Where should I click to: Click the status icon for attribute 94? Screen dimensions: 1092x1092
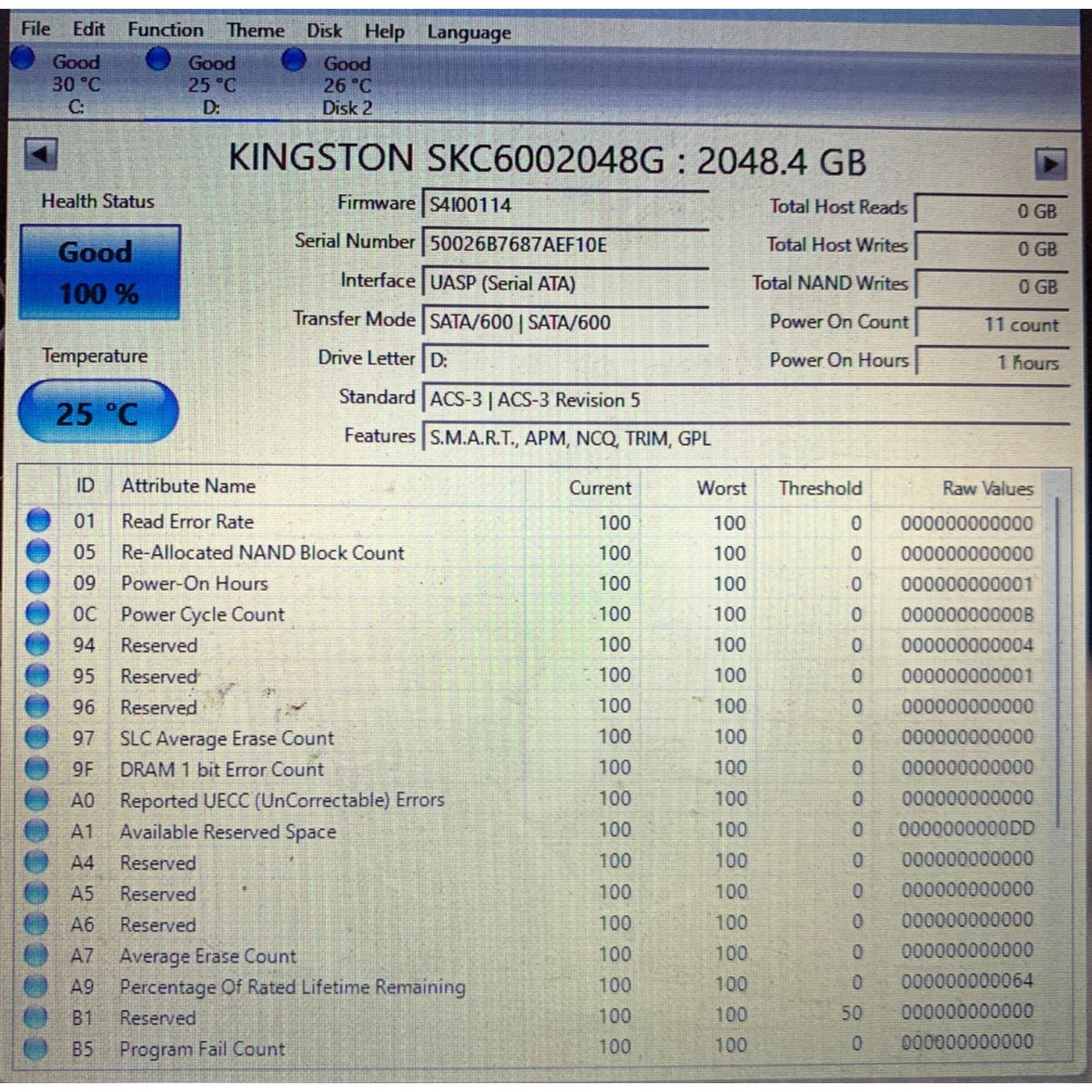[x=37, y=644]
